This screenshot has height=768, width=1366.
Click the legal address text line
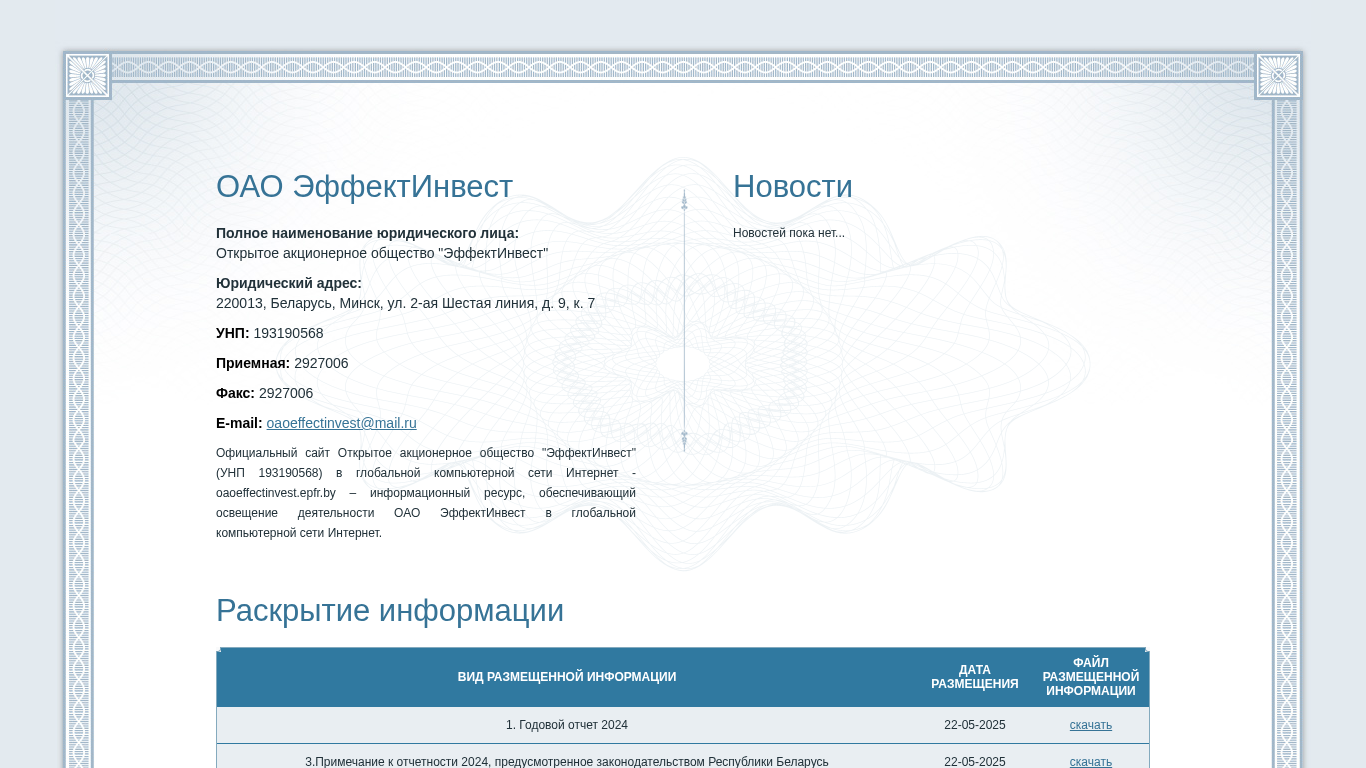(405, 303)
